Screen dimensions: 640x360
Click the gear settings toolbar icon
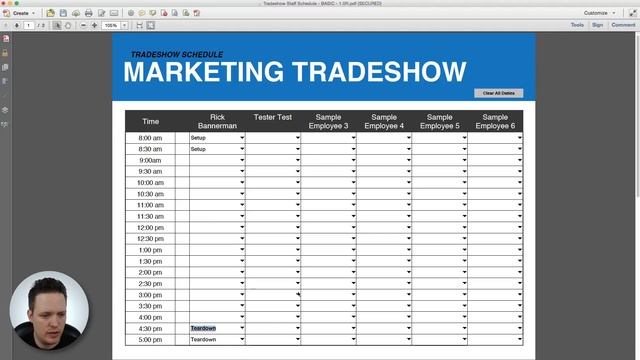click(x=131, y=13)
